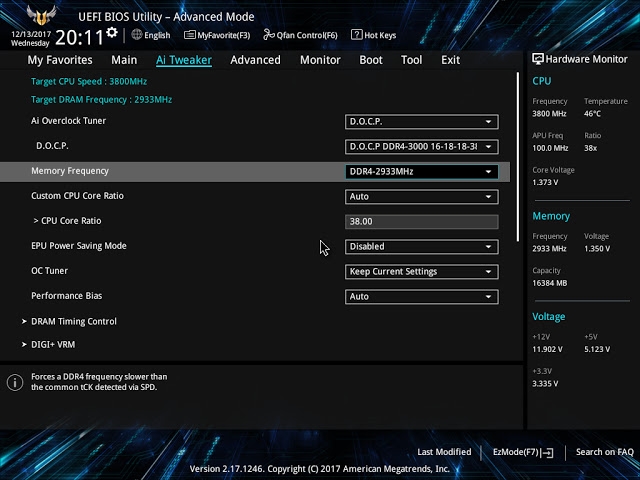Click the OC Tuner label

point(49,271)
